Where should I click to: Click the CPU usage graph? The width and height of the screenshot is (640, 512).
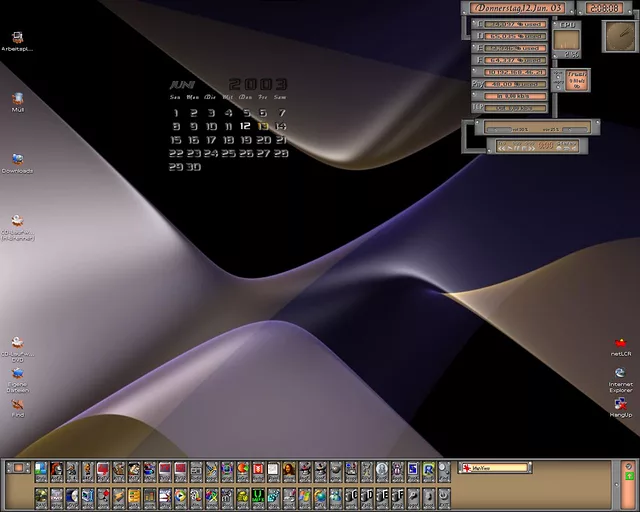pyautogui.click(x=567, y=39)
